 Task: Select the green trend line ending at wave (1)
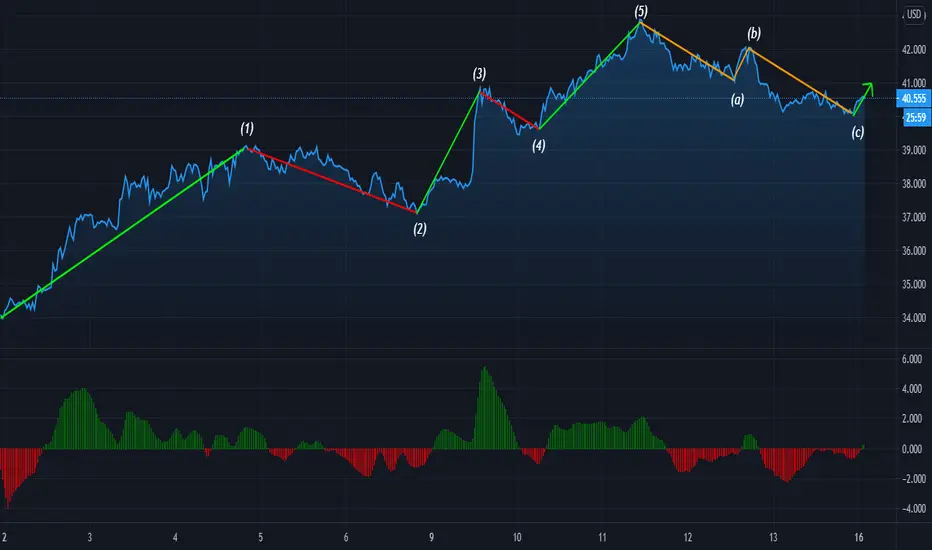coord(123,232)
